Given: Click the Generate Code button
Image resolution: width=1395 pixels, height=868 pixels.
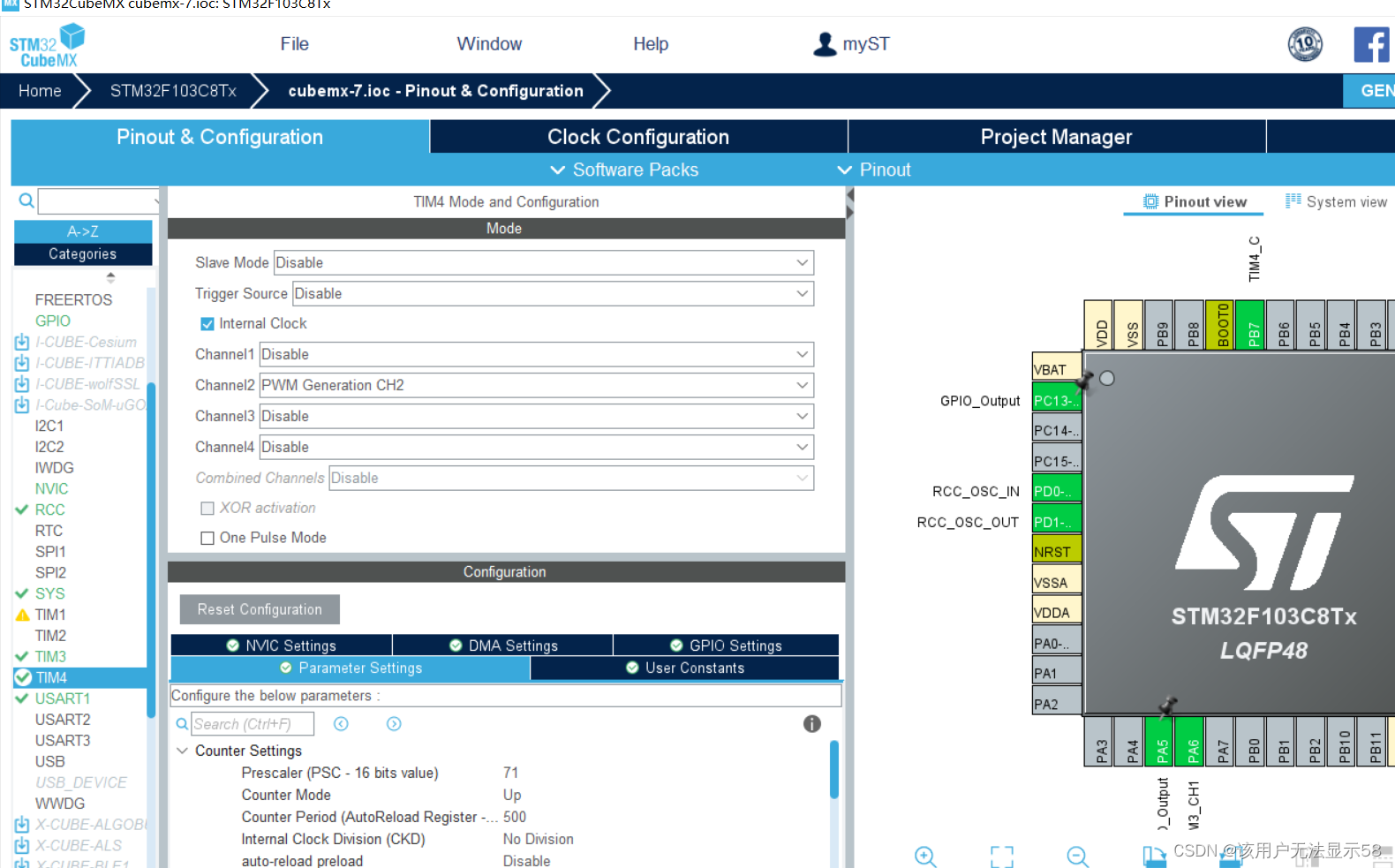Looking at the screenshot, I should point(1369,91).
